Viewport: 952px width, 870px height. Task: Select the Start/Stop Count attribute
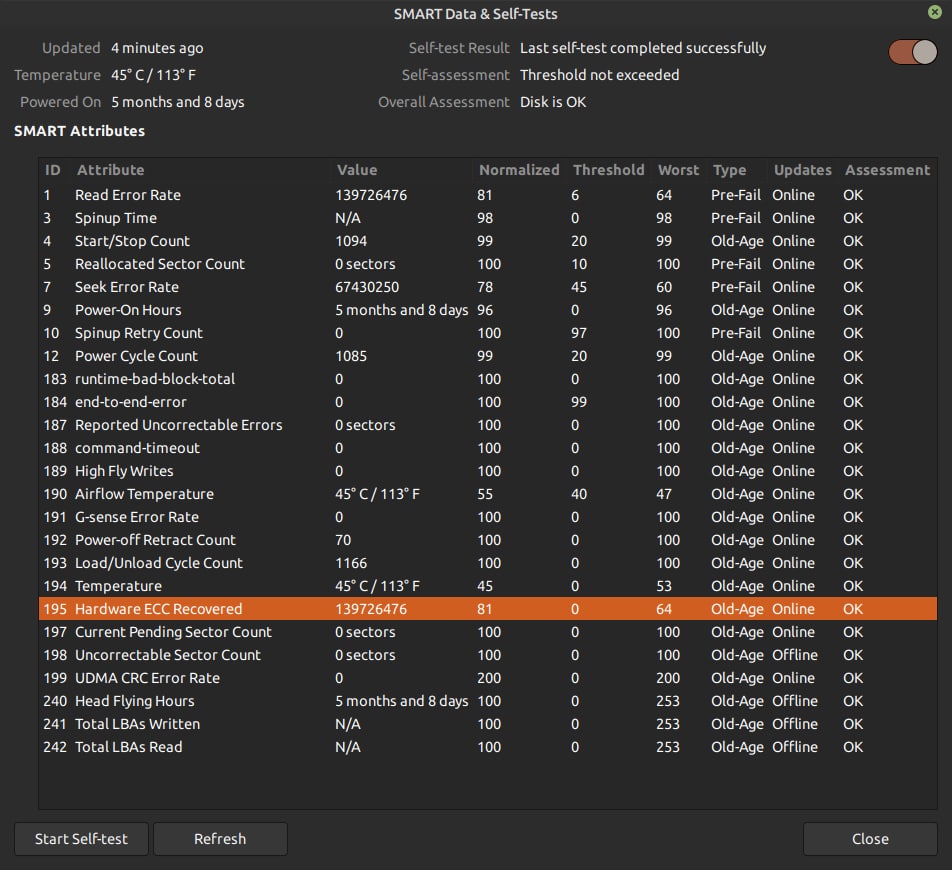(488, 241)
